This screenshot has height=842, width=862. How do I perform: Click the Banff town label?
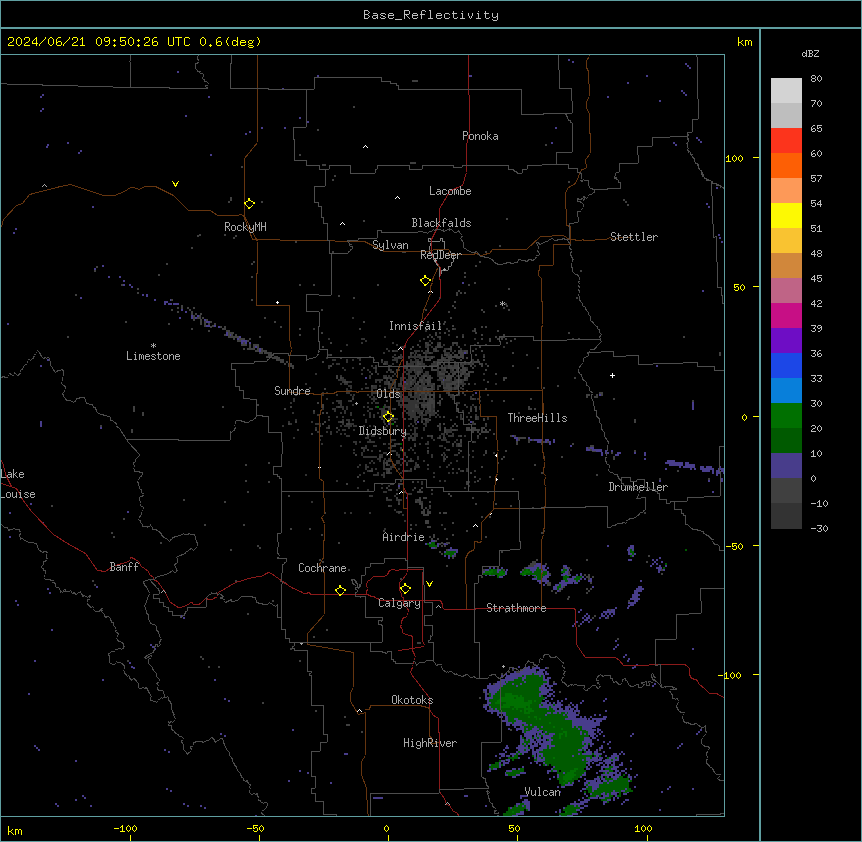(x=124, y=567)
